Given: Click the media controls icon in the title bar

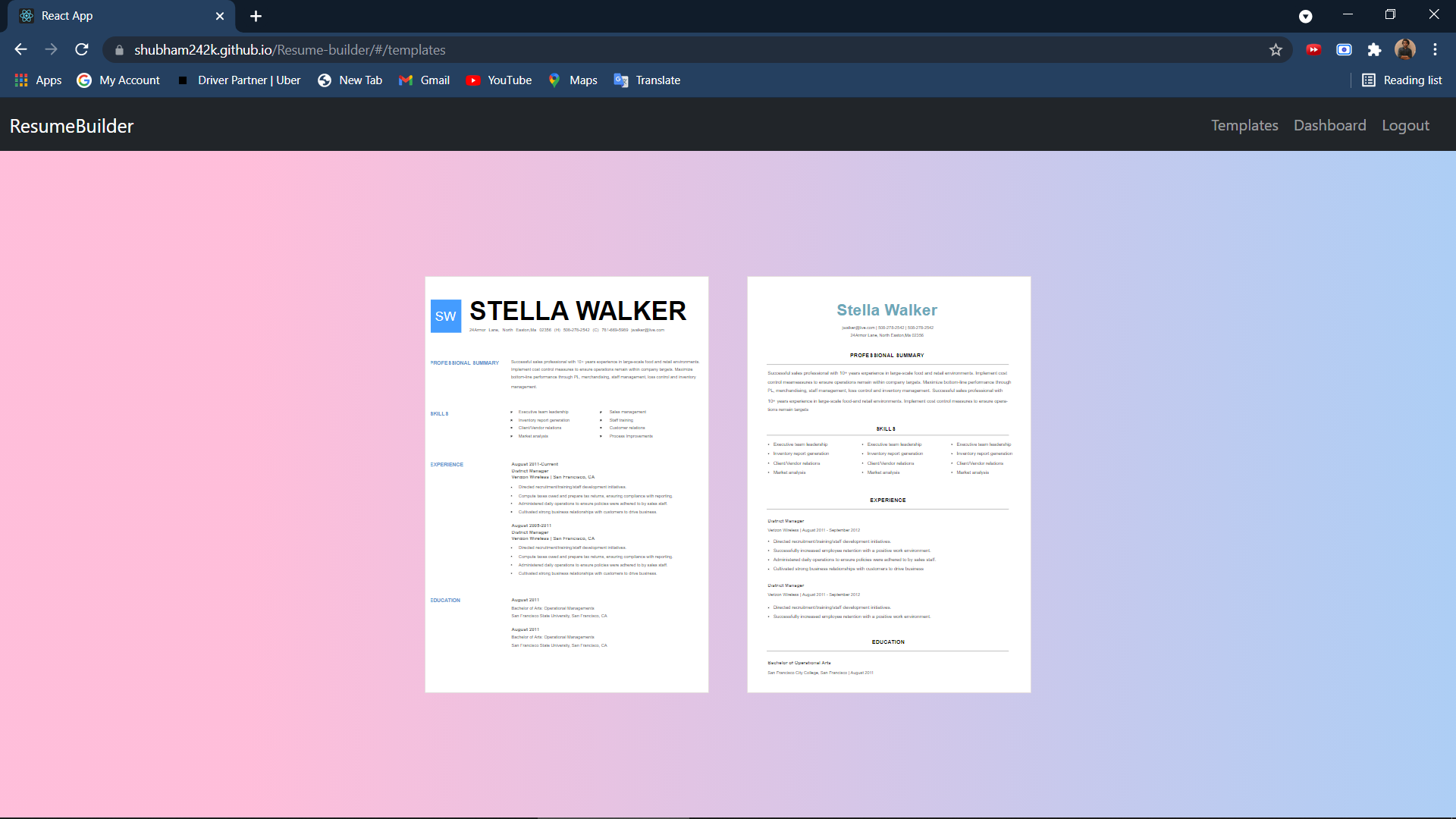Looking at the screenshot, I should (1306, 16).
